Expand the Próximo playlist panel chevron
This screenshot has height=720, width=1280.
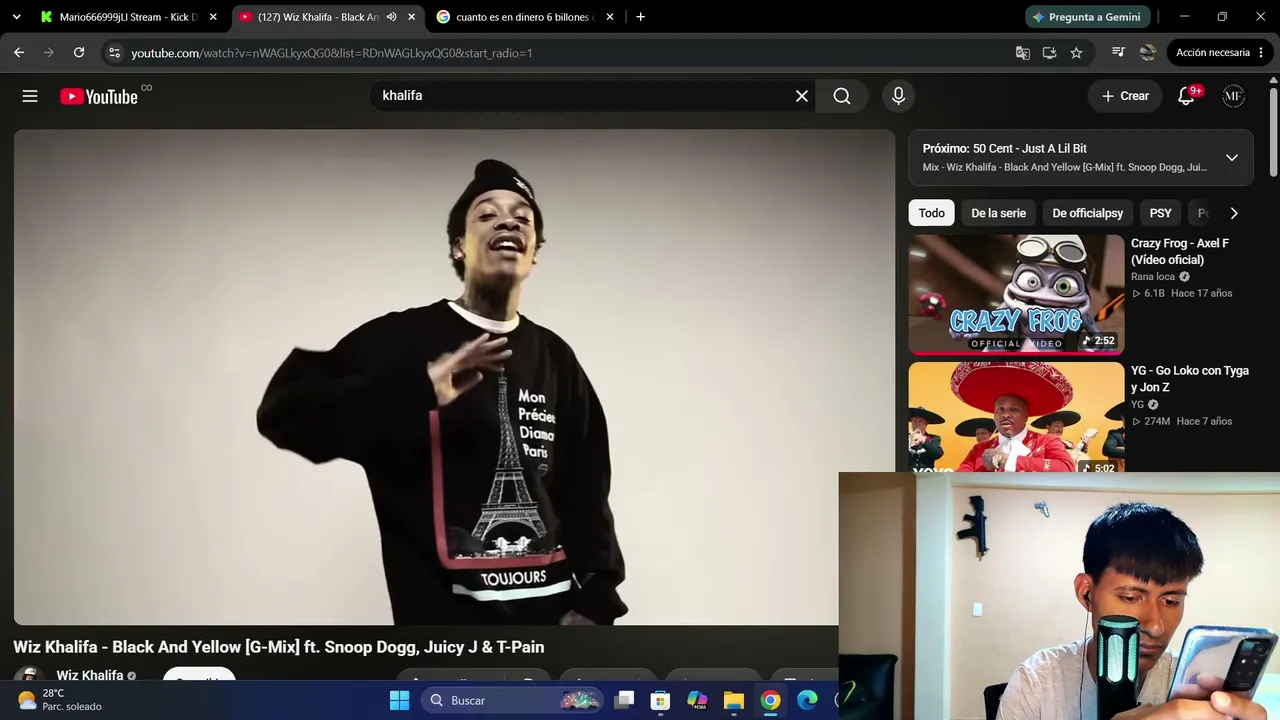tap(1232, 158)
